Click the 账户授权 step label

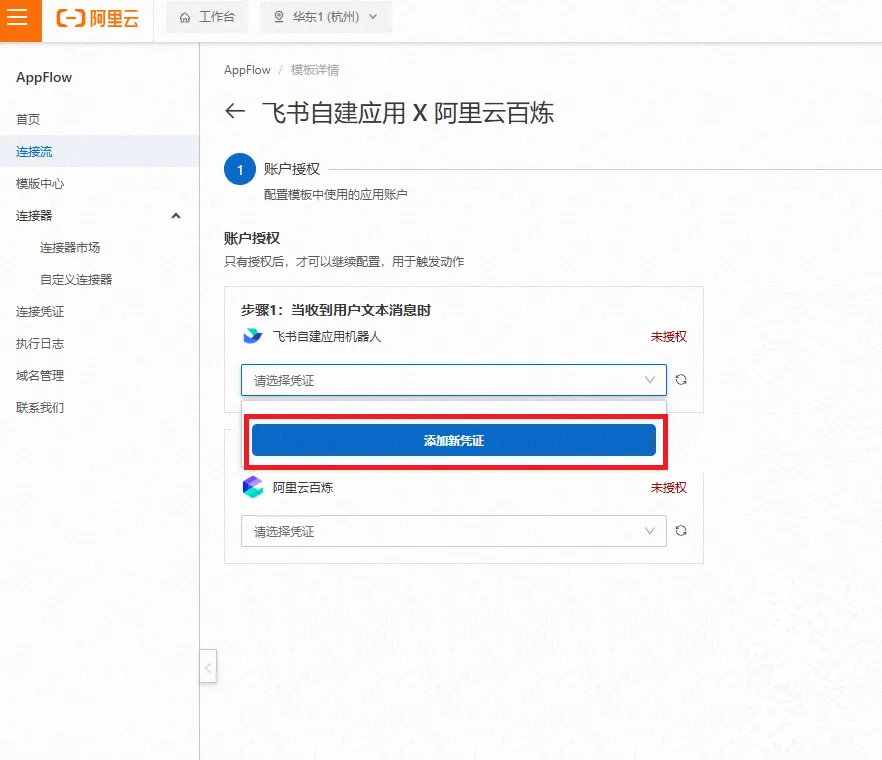(292, 169)
